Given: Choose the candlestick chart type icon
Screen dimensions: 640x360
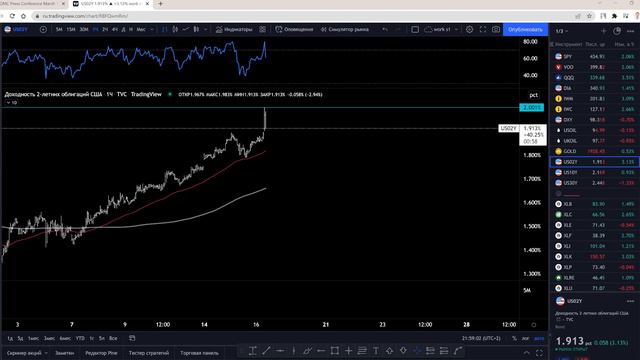Looking at the screenshot, I should [175, 29].
